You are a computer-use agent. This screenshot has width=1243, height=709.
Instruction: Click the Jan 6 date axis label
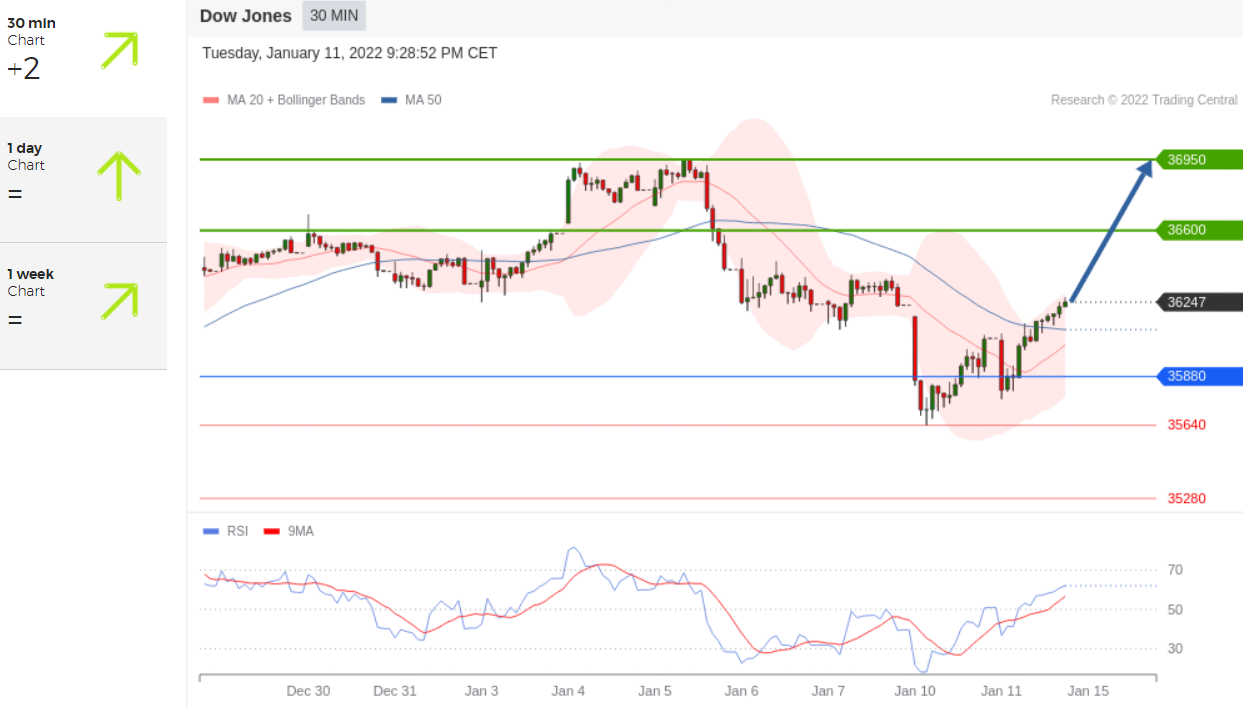[x=742, y=691]
